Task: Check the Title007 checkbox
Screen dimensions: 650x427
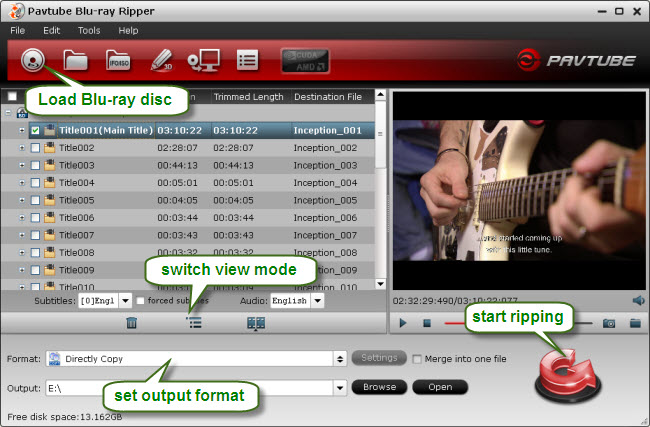Action: point(35,235)
